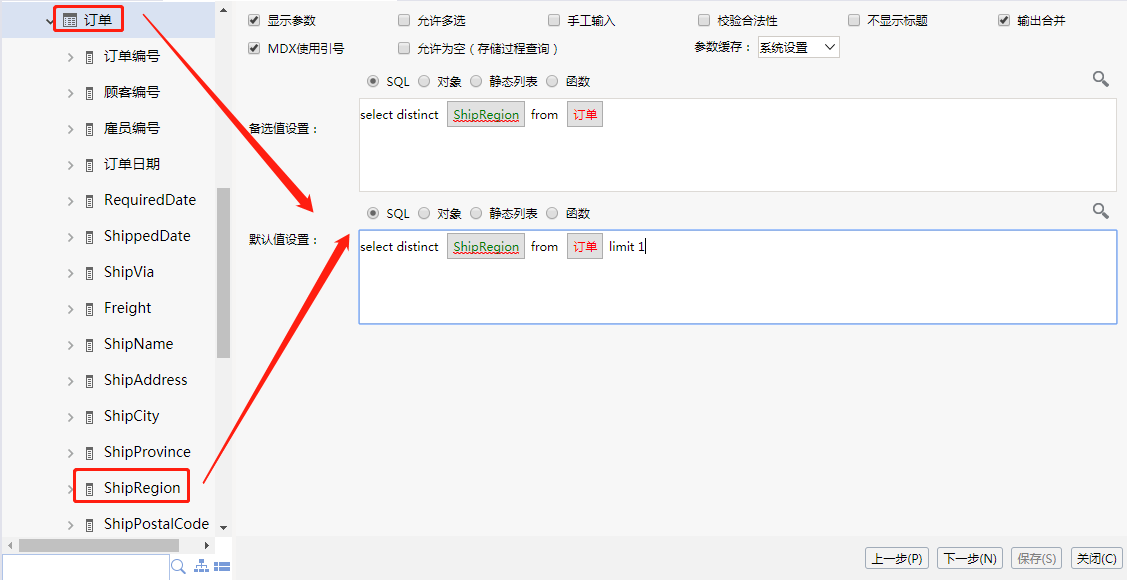Expand the Freight node
The width and height of the screenshot is (1127, 580).
(70, 308)
